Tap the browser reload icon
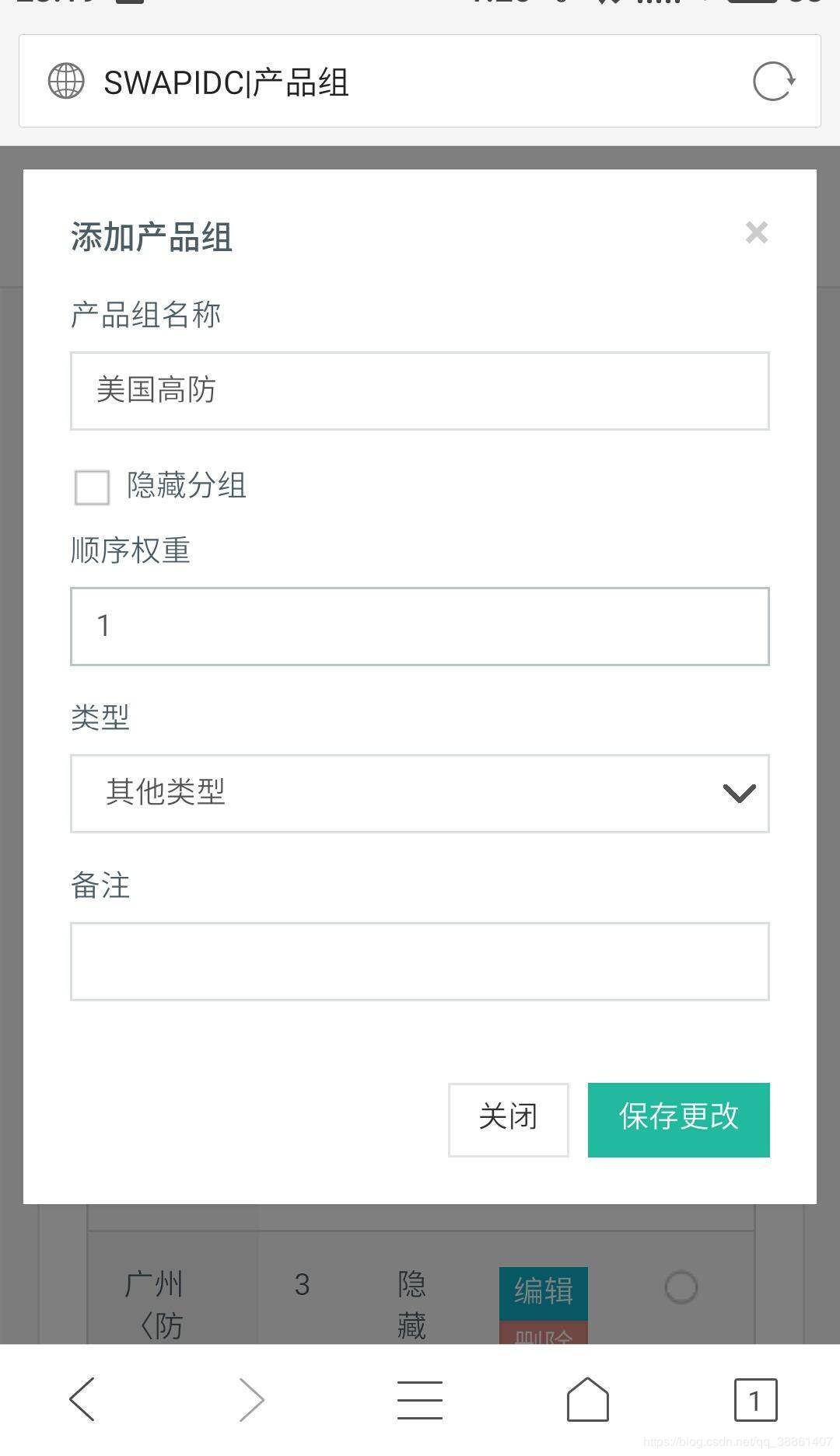840x1456 pixels. [773, 82]
